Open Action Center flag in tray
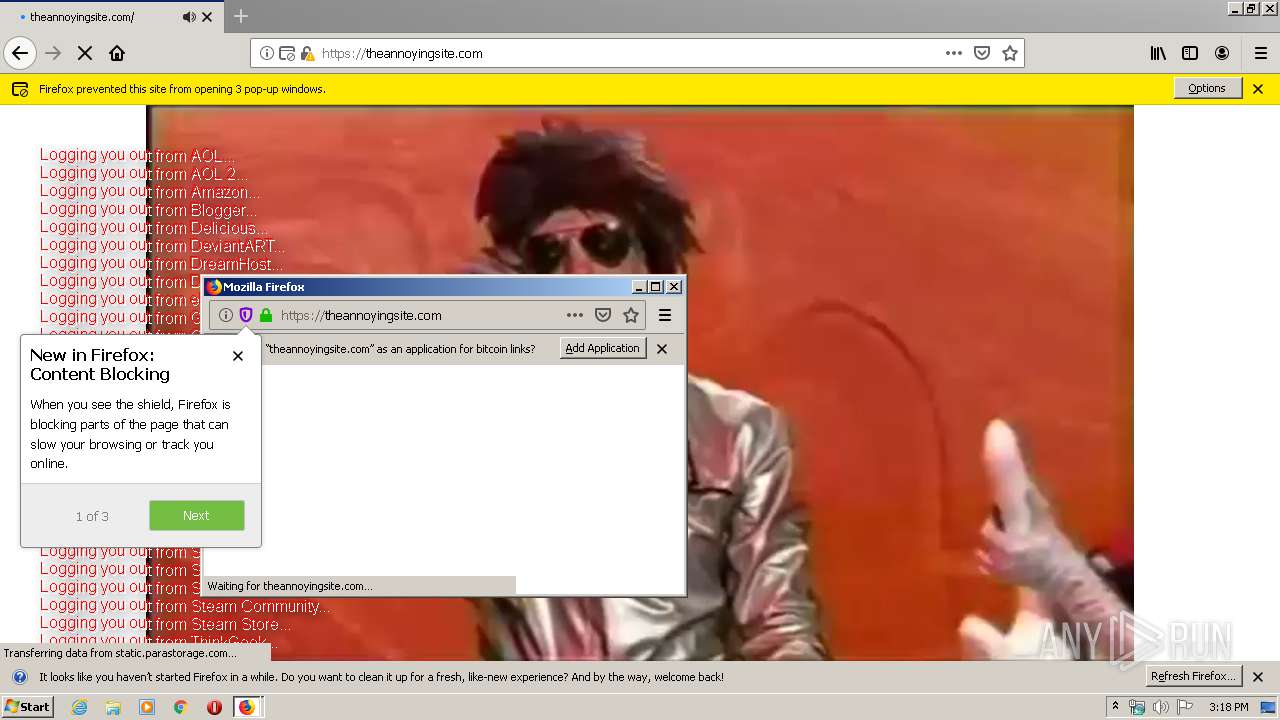 [1184, 707]
